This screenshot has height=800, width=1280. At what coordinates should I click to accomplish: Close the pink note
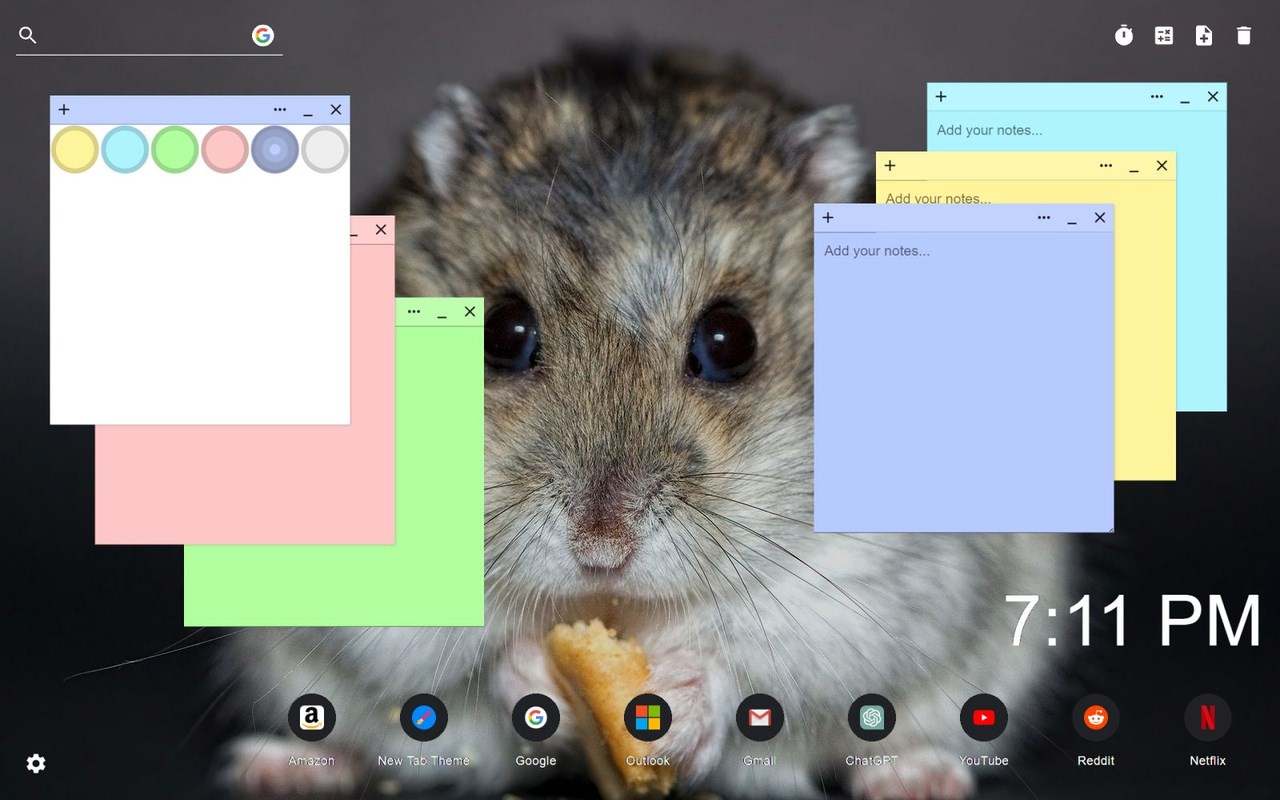pos(381,230)
